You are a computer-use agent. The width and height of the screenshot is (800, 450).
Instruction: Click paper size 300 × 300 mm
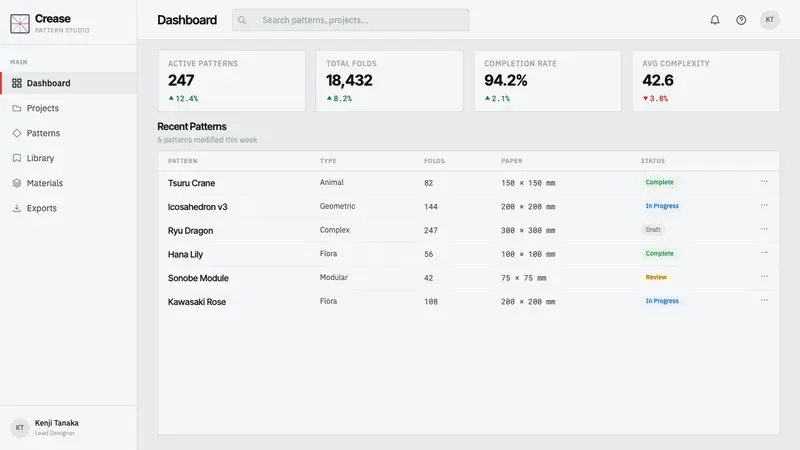point(528,231)
